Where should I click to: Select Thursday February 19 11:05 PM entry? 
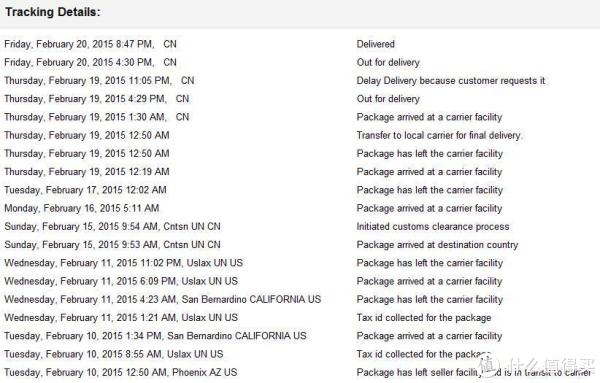pos(99,81)
